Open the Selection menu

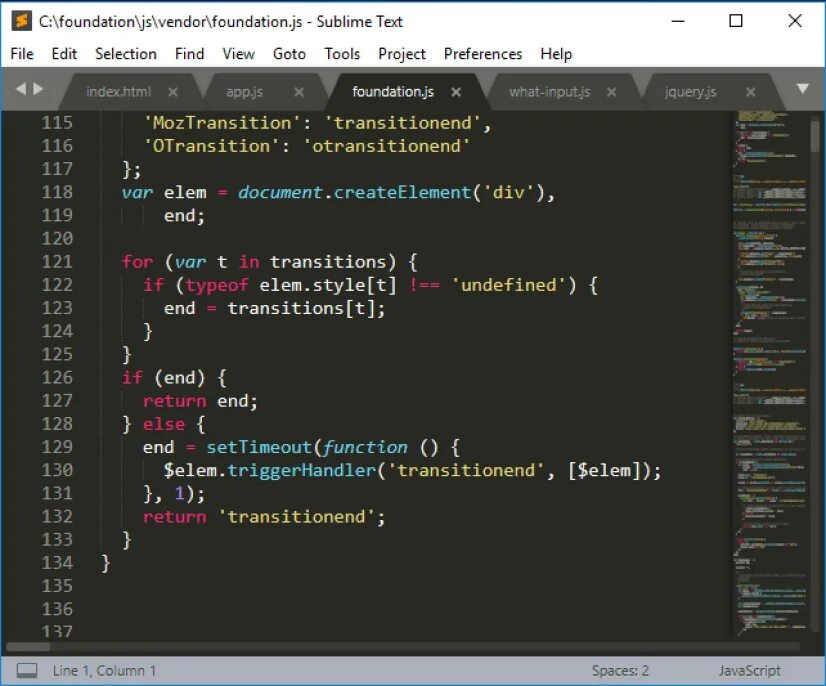126,54
